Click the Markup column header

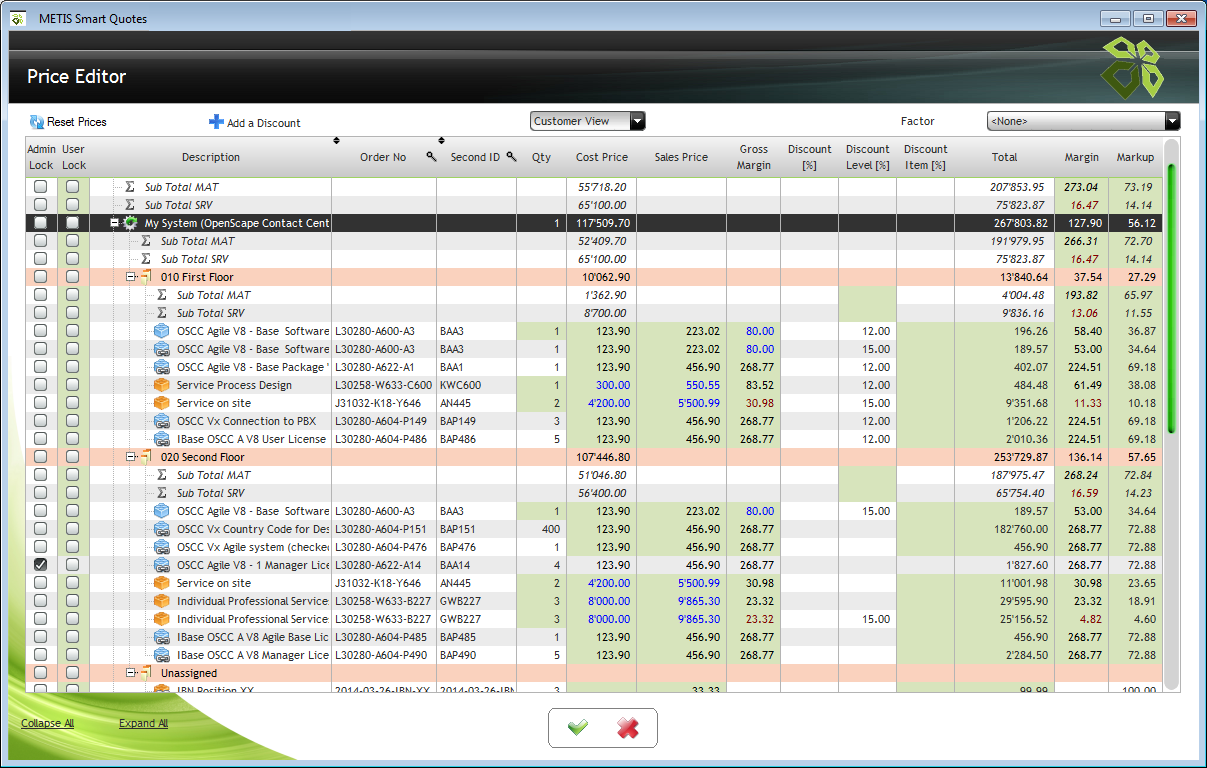(x=1135, y=157)
